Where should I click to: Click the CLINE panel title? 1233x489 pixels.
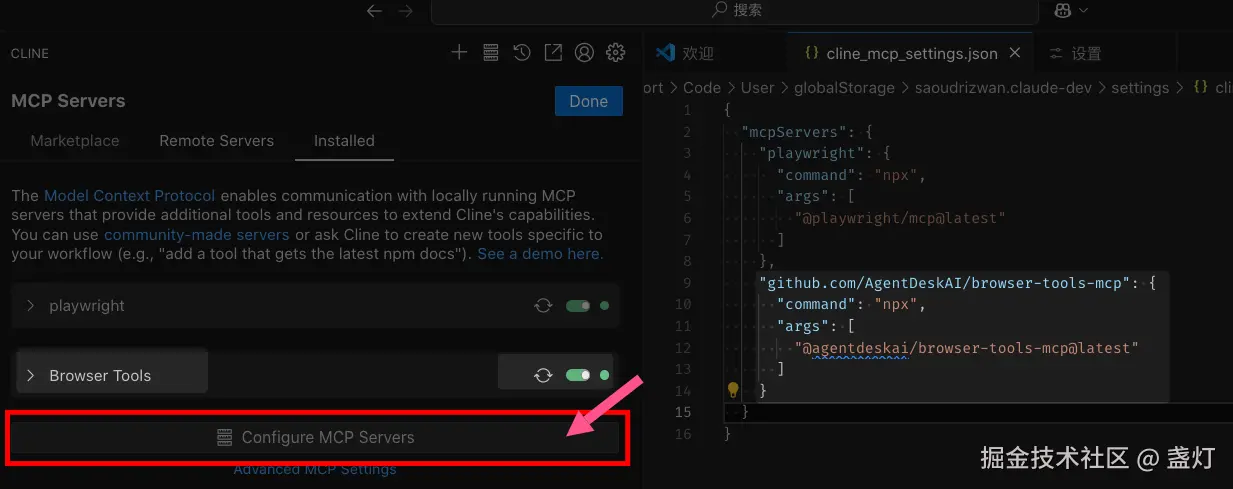pos(30,53)
